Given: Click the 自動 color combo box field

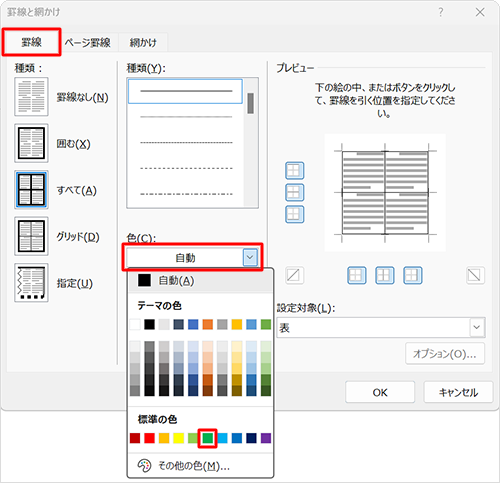Looking at the screenshot, I should (x=184, y=257).
